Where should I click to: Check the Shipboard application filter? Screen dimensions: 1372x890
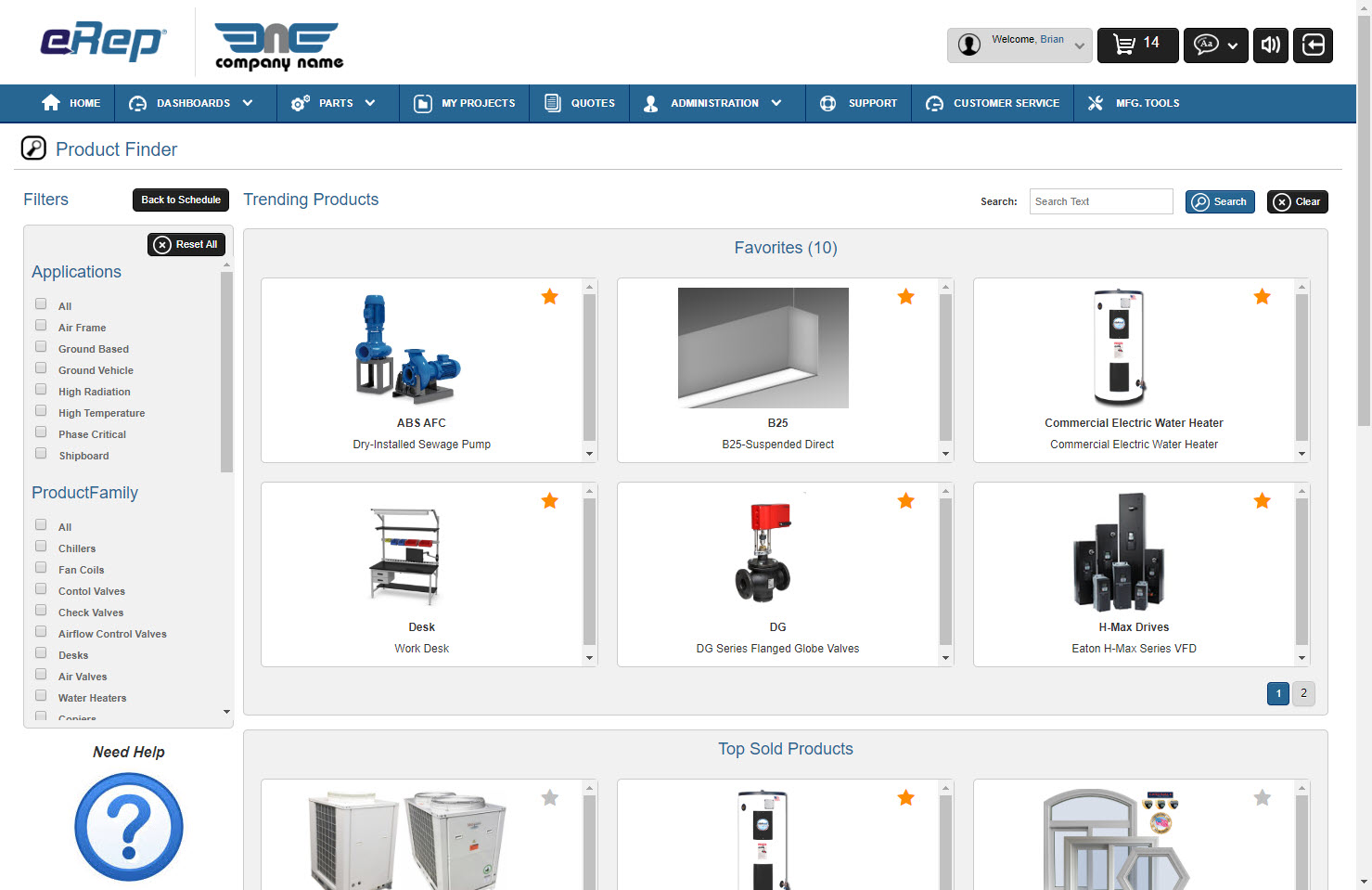[x=41, y=454]
